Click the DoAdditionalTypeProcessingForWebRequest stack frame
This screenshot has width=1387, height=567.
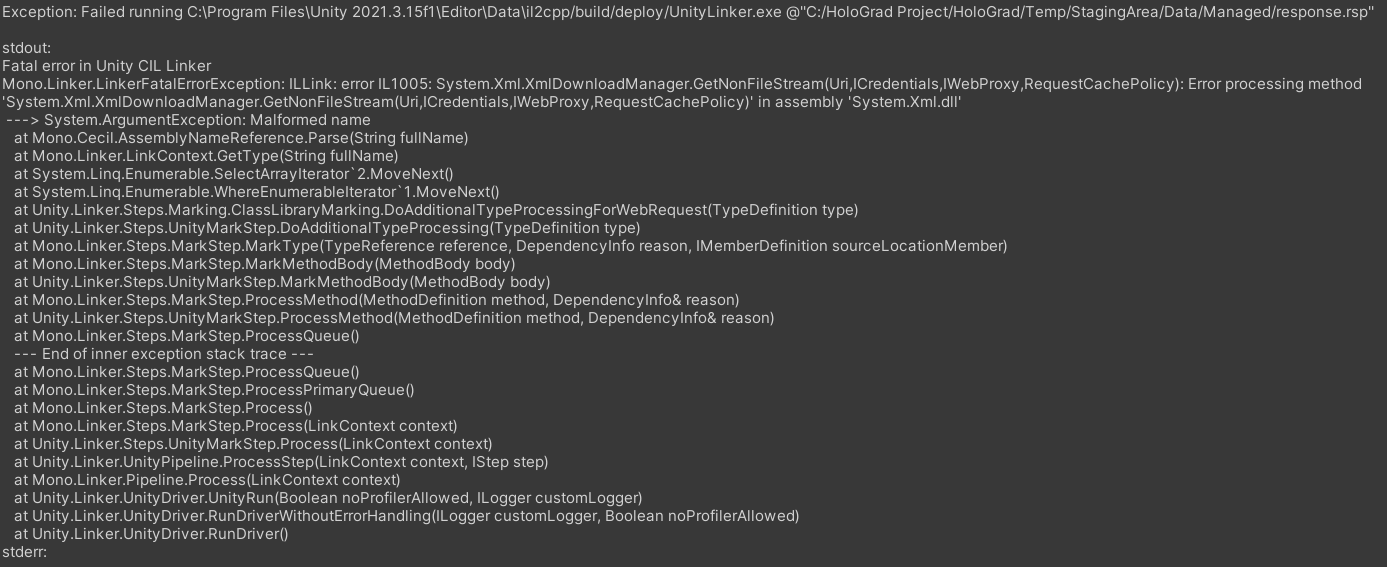pos(436,210)
